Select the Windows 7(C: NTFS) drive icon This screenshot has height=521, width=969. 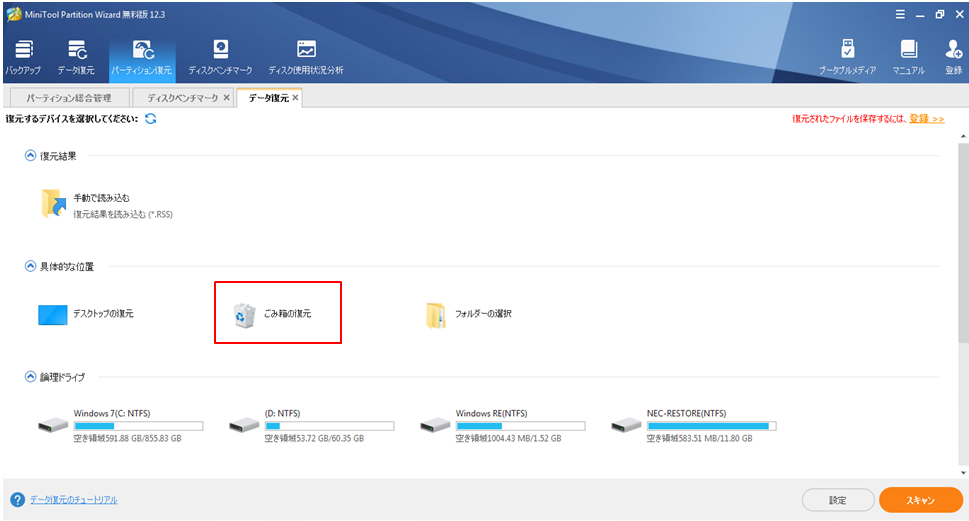coord(53,425)
